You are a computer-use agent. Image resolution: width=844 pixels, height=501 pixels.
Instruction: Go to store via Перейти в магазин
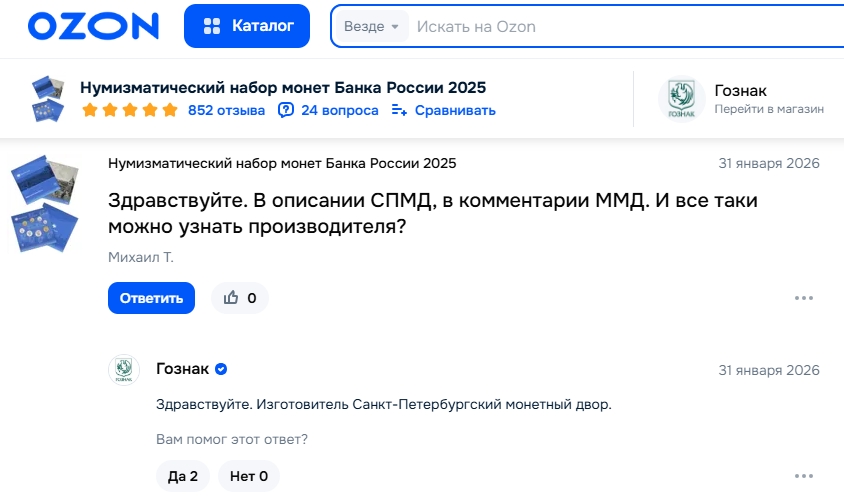[768, 109]
